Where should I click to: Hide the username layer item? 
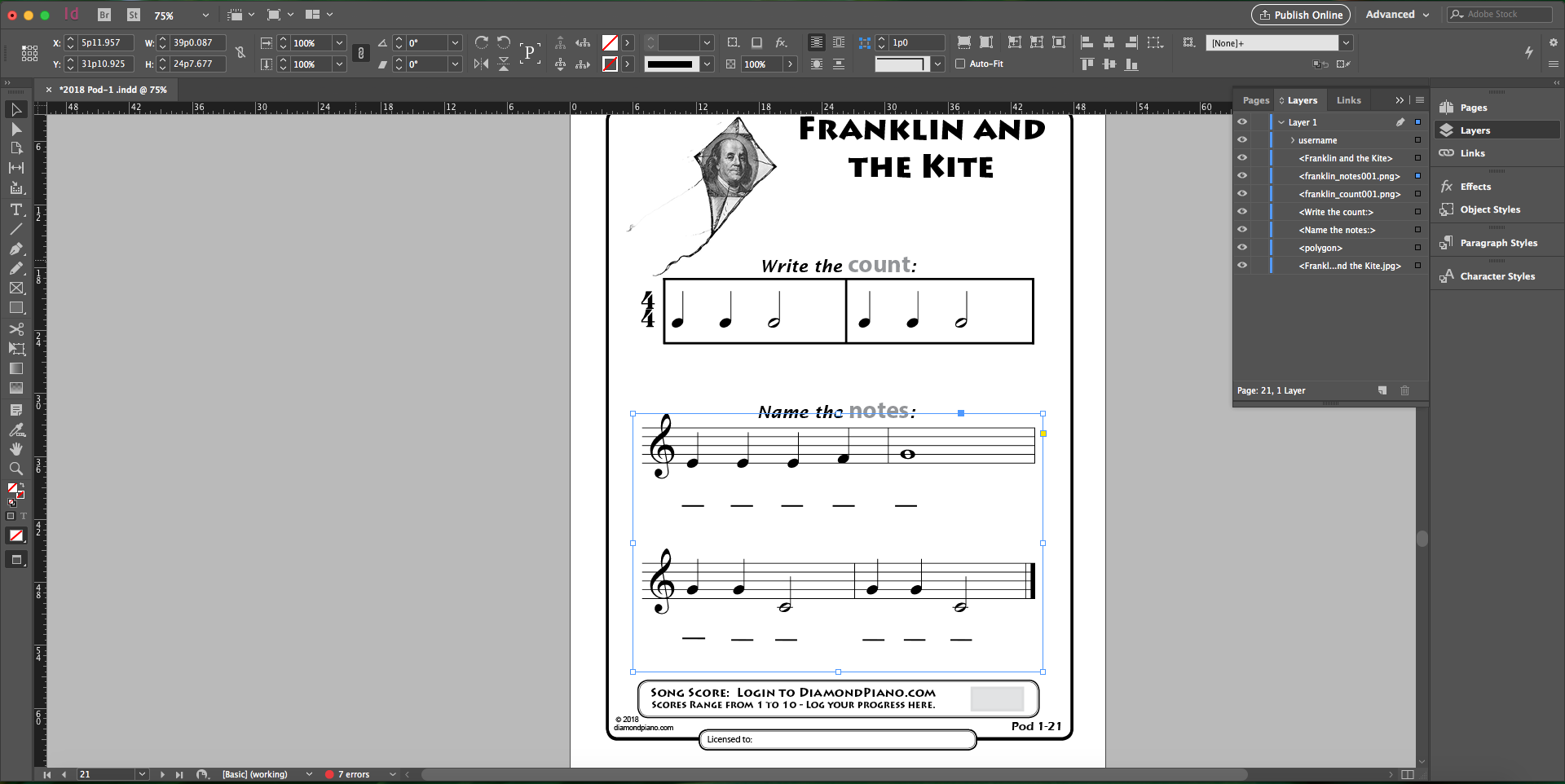pyautogui.click(x=1242, y=140)
